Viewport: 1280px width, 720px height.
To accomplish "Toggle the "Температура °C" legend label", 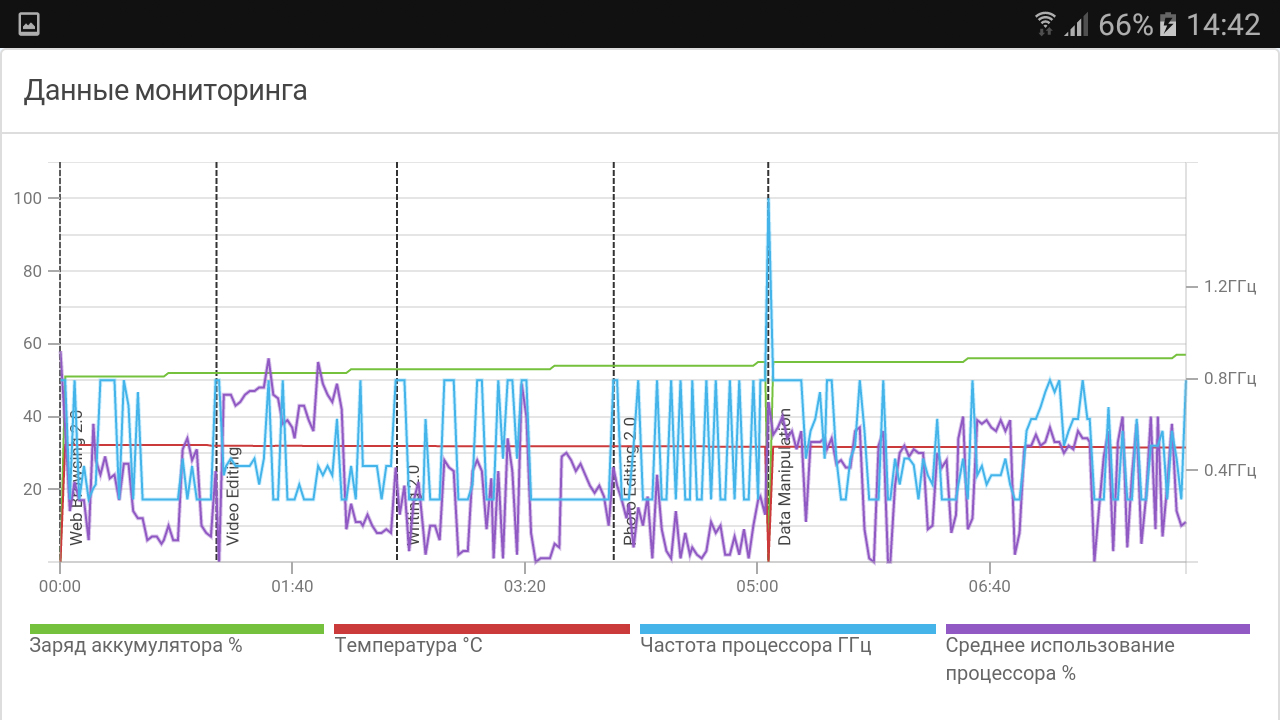I will pos(408,646).
